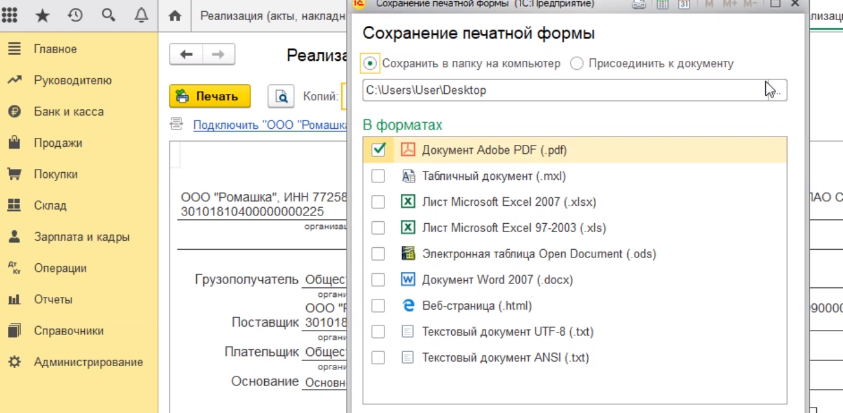
Task: Uncheck the Adobe PDF (.pdf) format
Action: (378, 149)
